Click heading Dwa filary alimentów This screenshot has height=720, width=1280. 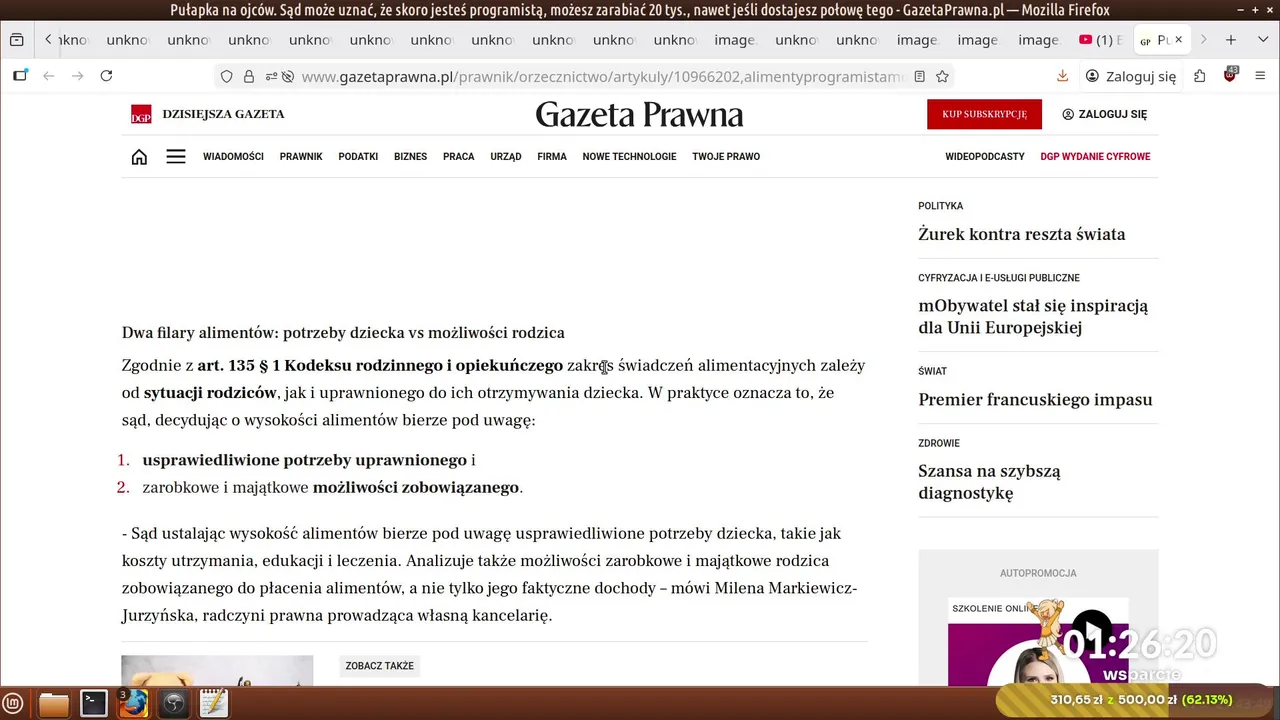pos(343,333)
